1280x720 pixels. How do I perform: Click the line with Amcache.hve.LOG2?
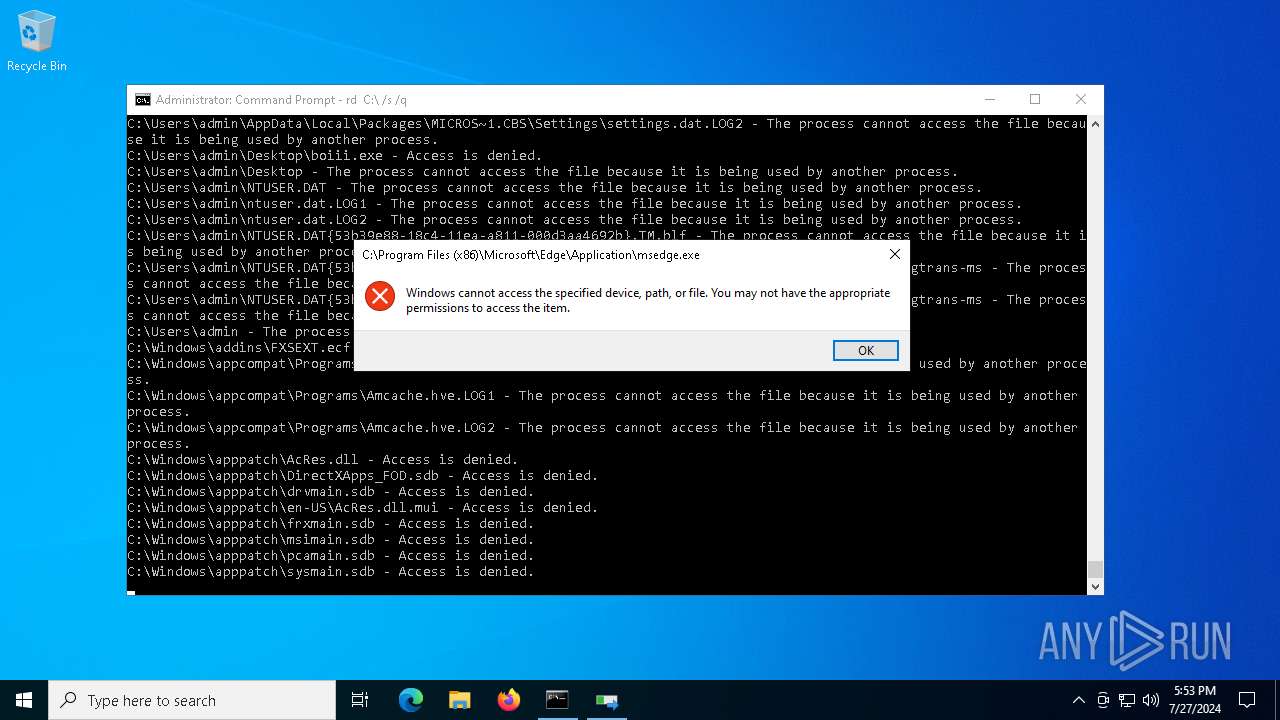[603, 436]
